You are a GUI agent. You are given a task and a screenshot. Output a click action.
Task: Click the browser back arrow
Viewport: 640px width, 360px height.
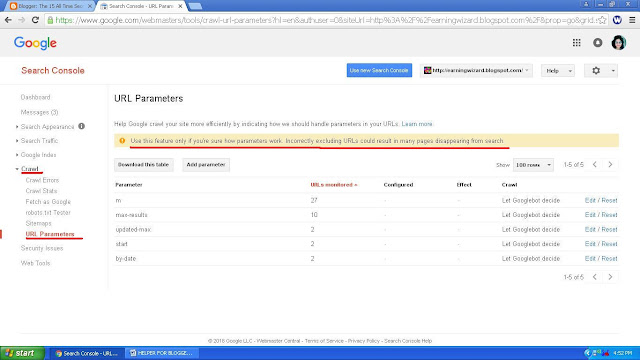tap(8, 20)
